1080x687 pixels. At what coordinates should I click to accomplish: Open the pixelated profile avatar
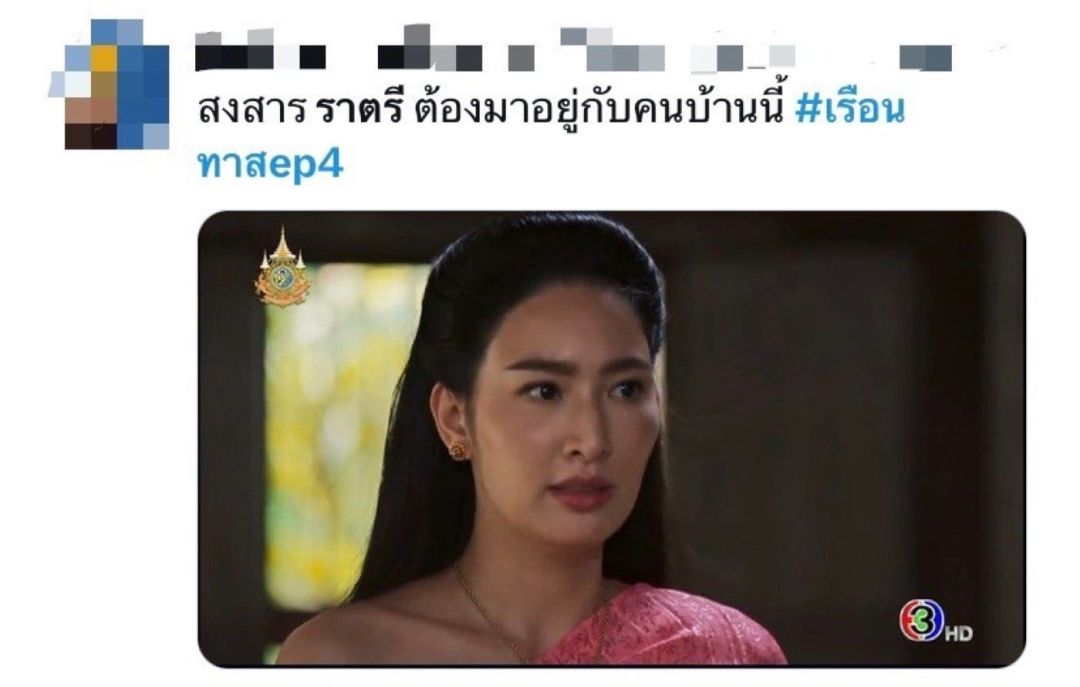click(110, 84)
